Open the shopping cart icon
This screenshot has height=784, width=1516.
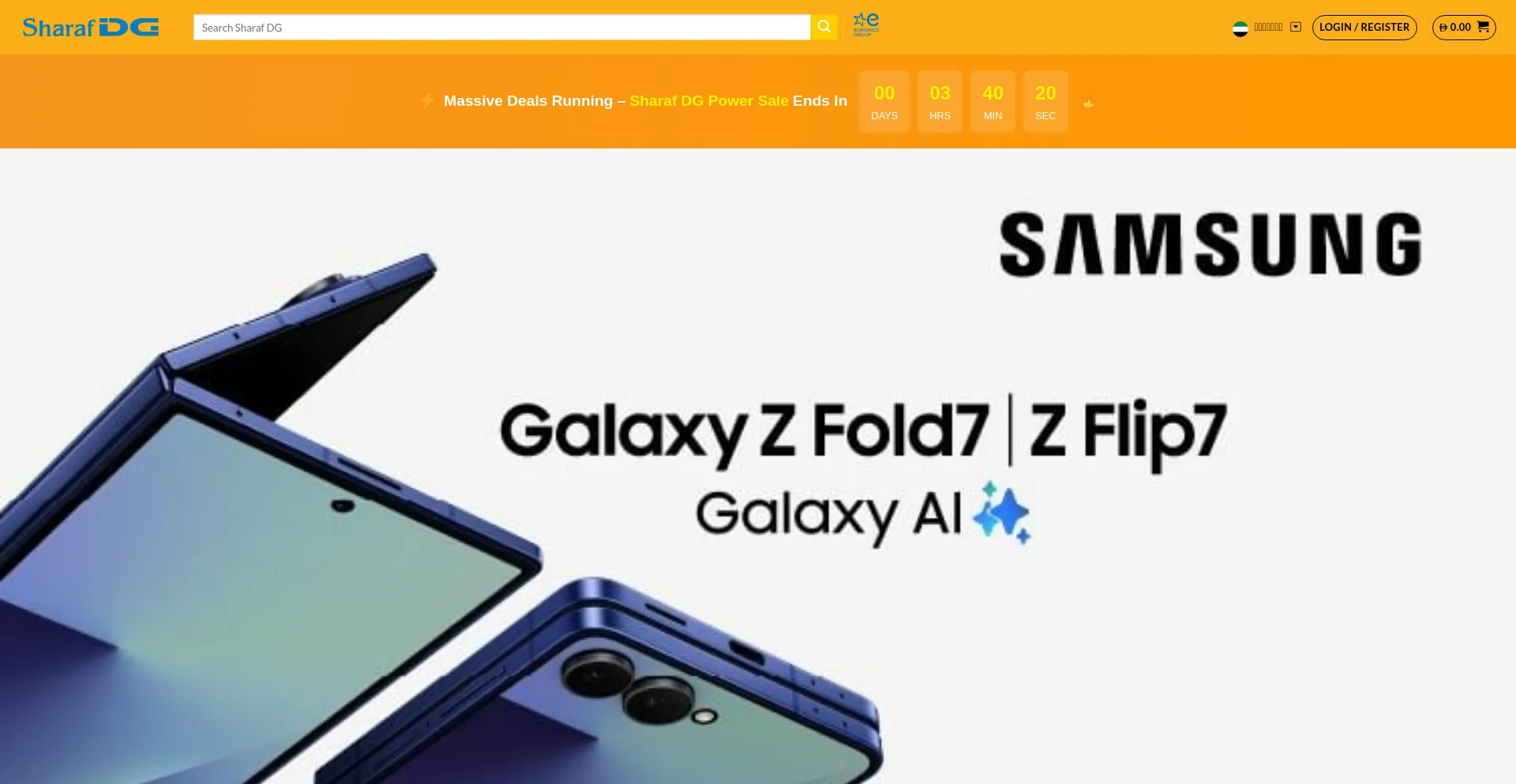[1483, 27]
